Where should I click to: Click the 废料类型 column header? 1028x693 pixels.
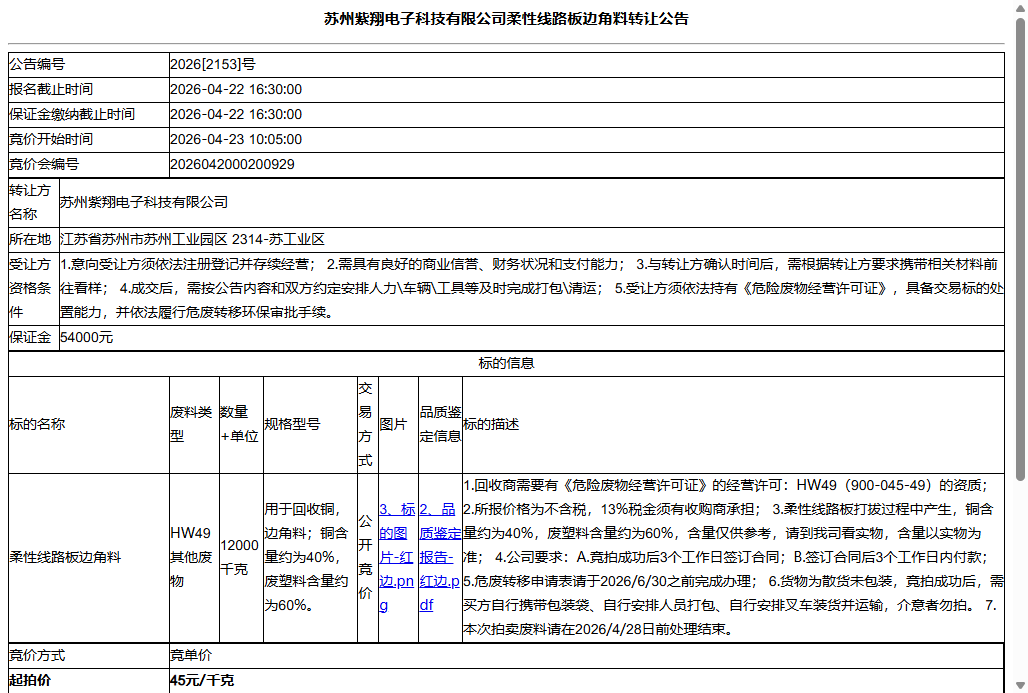(194, 424)
